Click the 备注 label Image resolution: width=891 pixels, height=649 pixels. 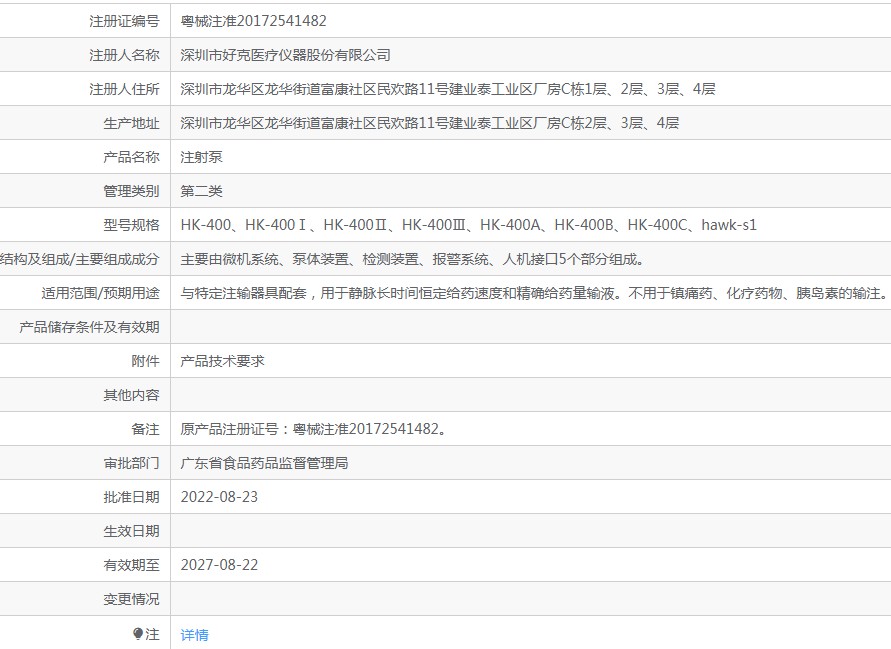[145, 429]
